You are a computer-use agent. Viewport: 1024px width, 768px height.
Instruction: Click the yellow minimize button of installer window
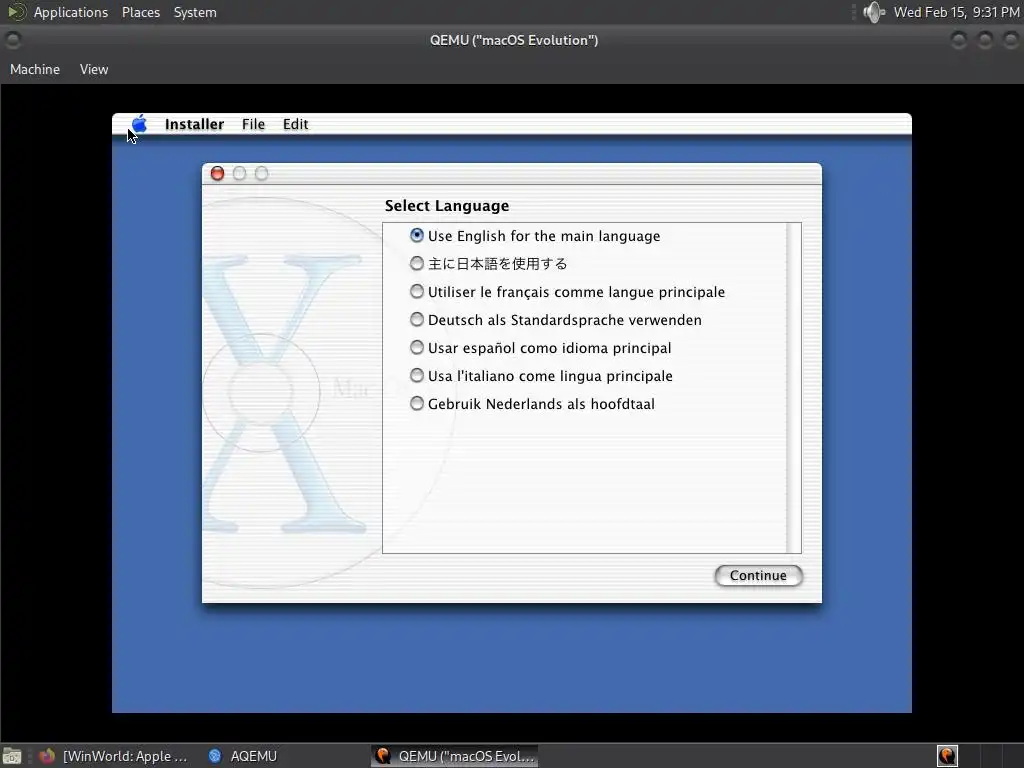[x=240, y=173]
